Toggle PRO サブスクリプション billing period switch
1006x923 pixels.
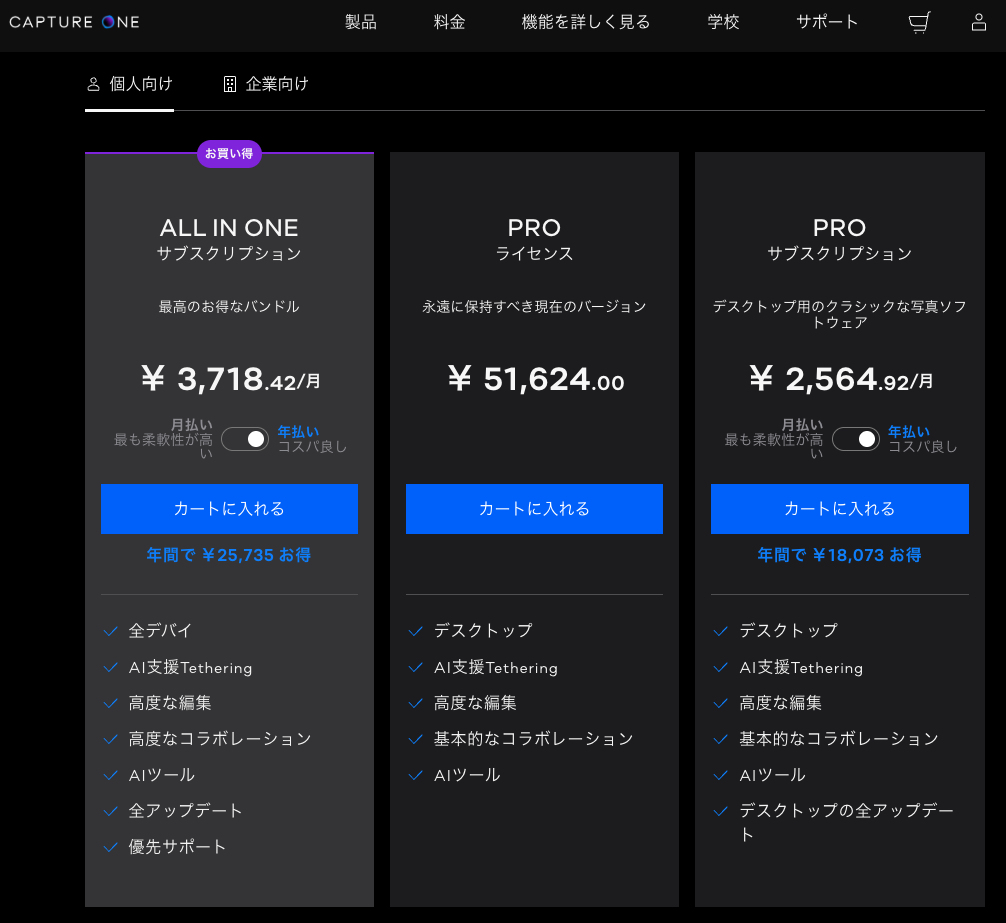pyautogui.click(x=855, y=439)
